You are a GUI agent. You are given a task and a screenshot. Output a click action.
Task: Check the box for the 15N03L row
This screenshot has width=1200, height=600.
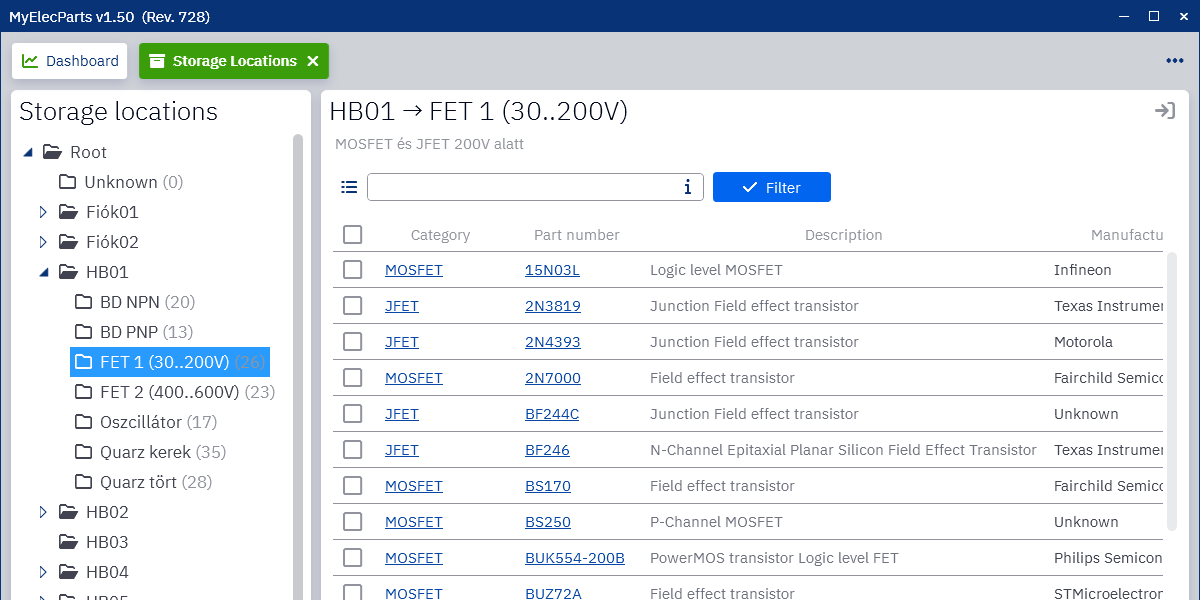click(352, 270)
